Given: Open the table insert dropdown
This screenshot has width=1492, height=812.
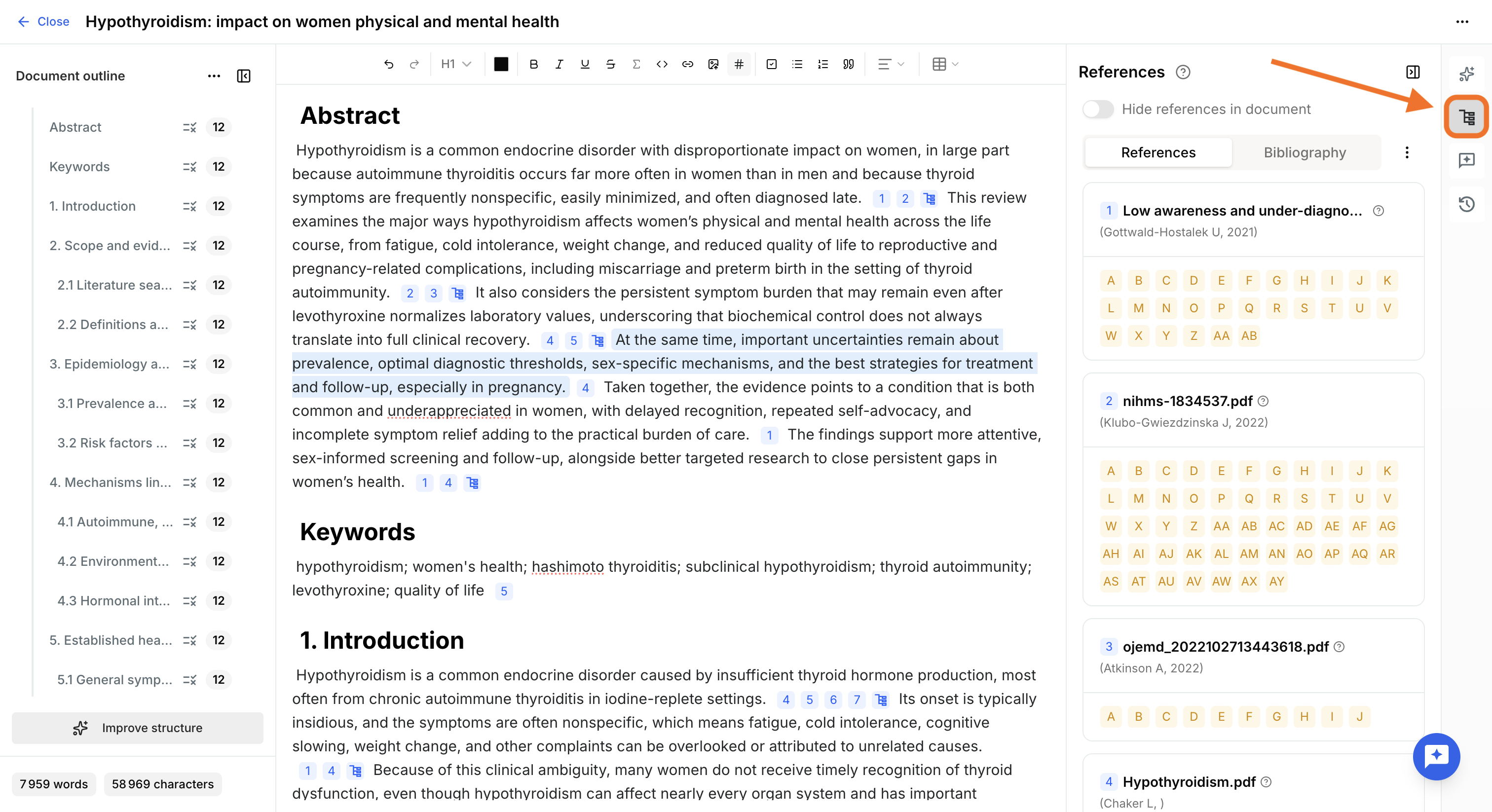Looking at the screenshot, I should [945, 64].
